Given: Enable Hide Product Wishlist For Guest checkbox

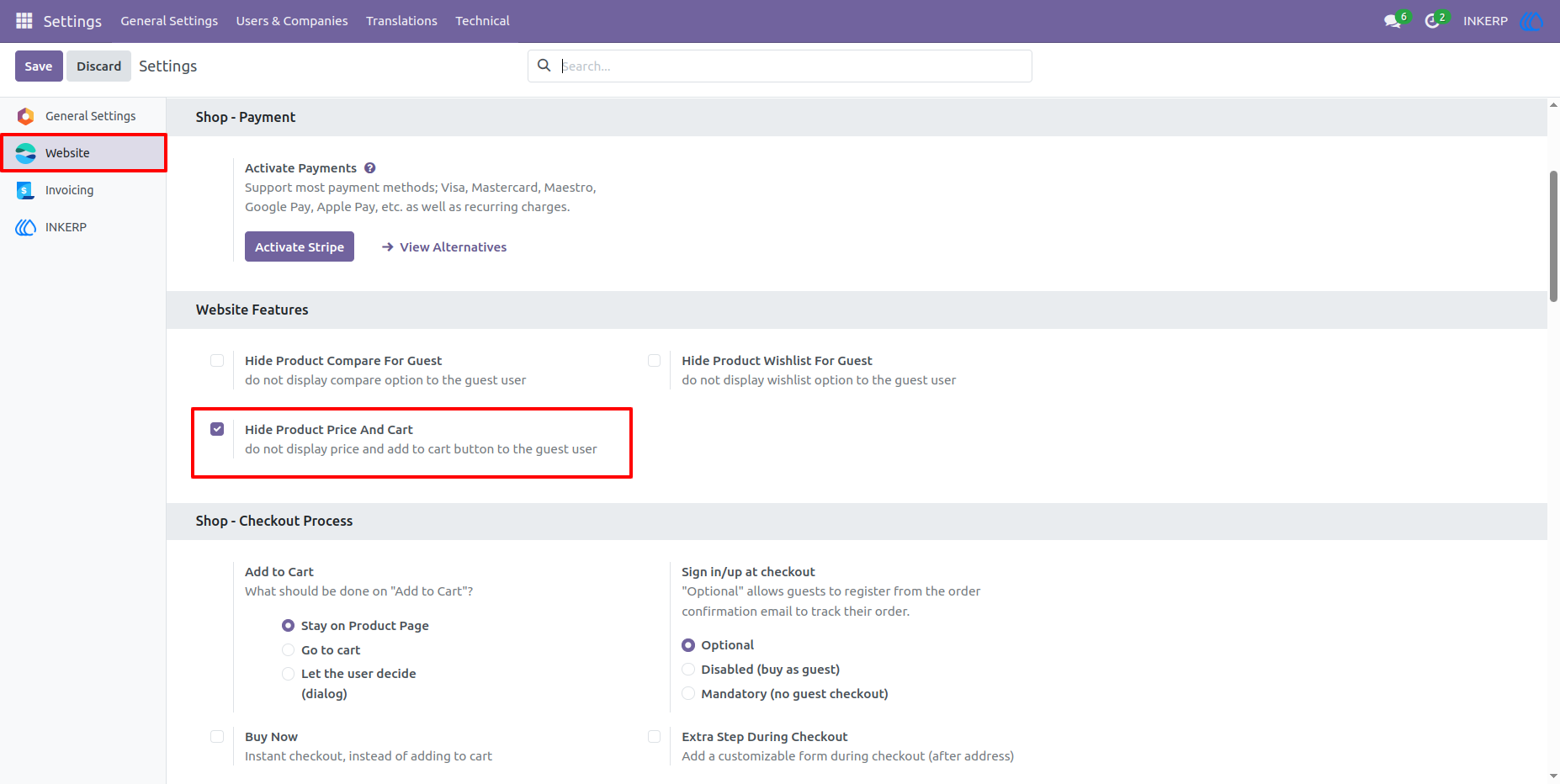Looking at the screenshot, I should (654, 361).
